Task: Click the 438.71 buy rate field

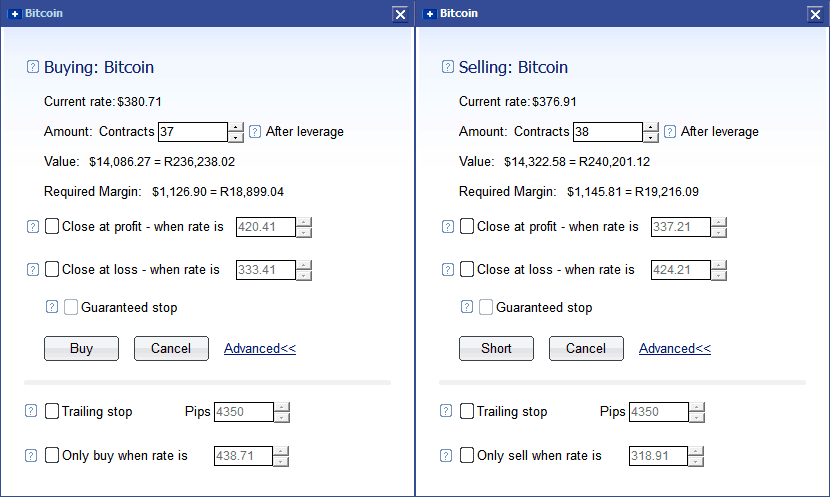Action: pos(243,456)
